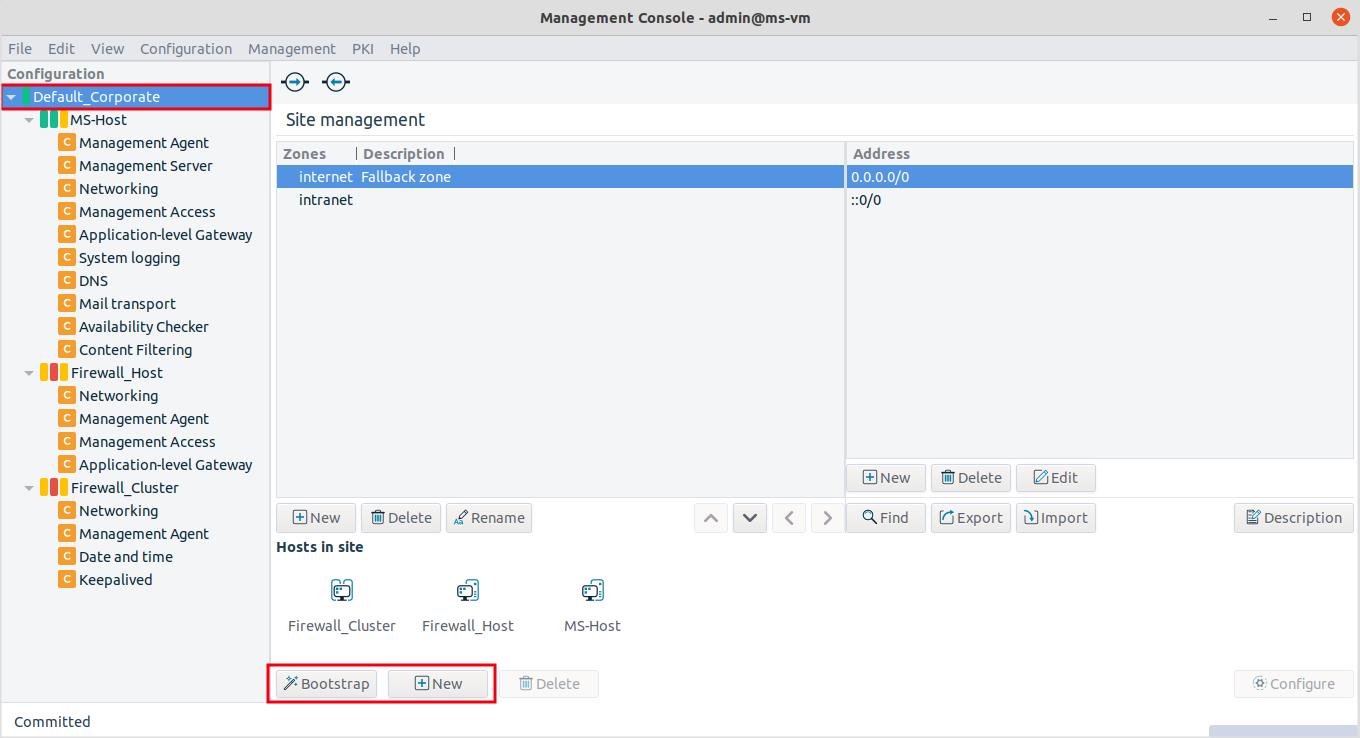Move zone up with the up arrow
This screenshot has height=738, width=1360.
(x=711, y=518)
